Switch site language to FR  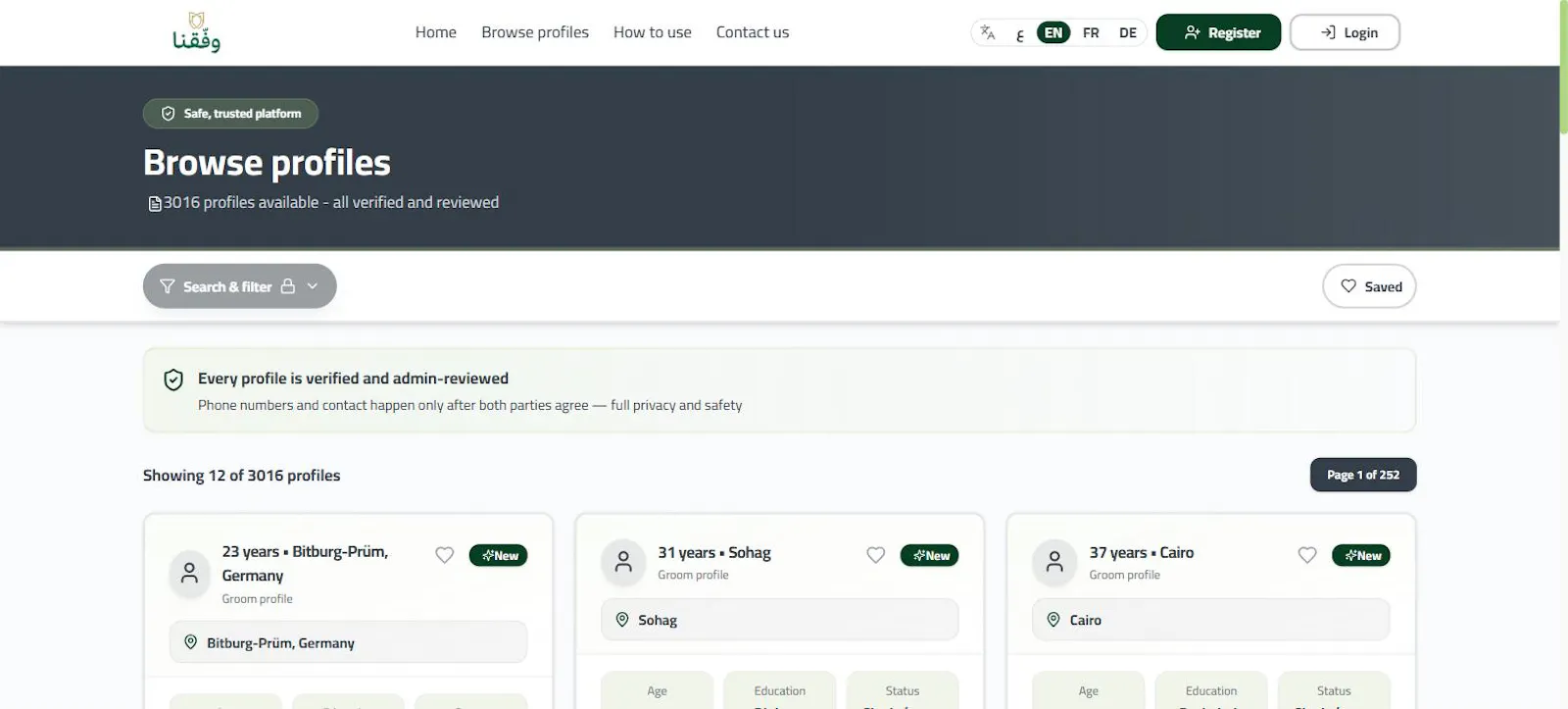1091,32
